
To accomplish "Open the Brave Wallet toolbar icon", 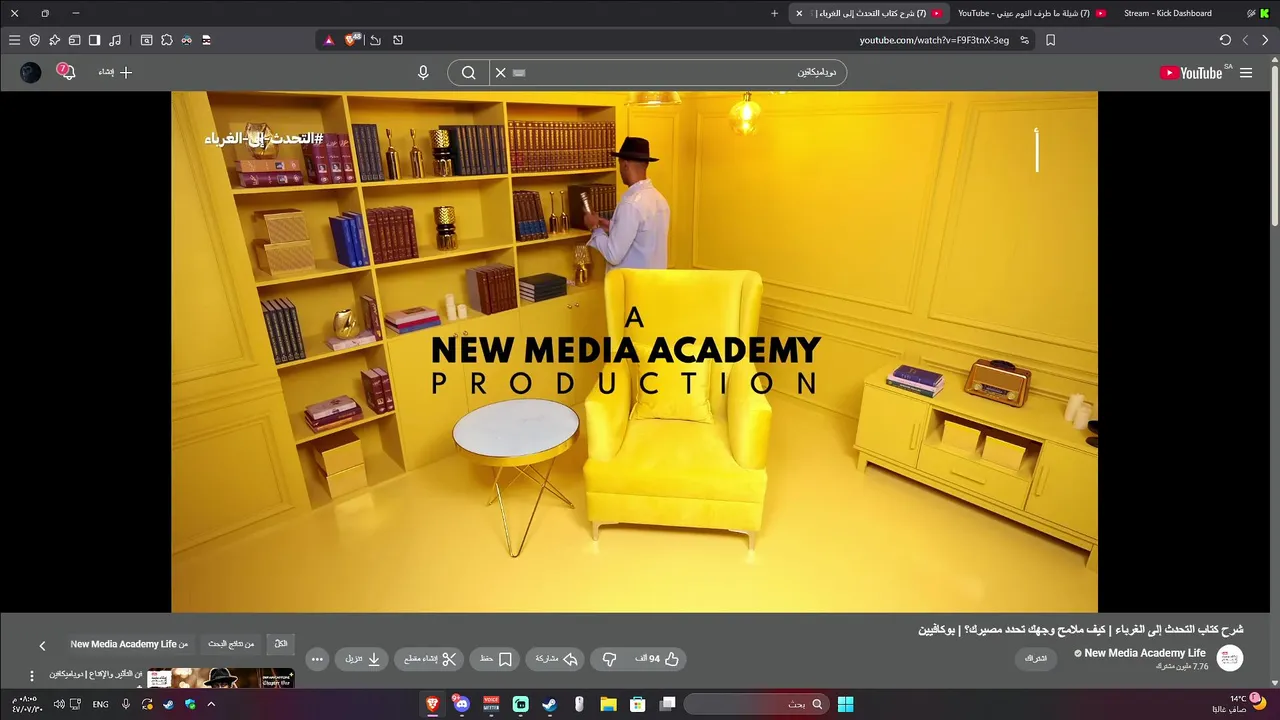I will coord(74,40).
